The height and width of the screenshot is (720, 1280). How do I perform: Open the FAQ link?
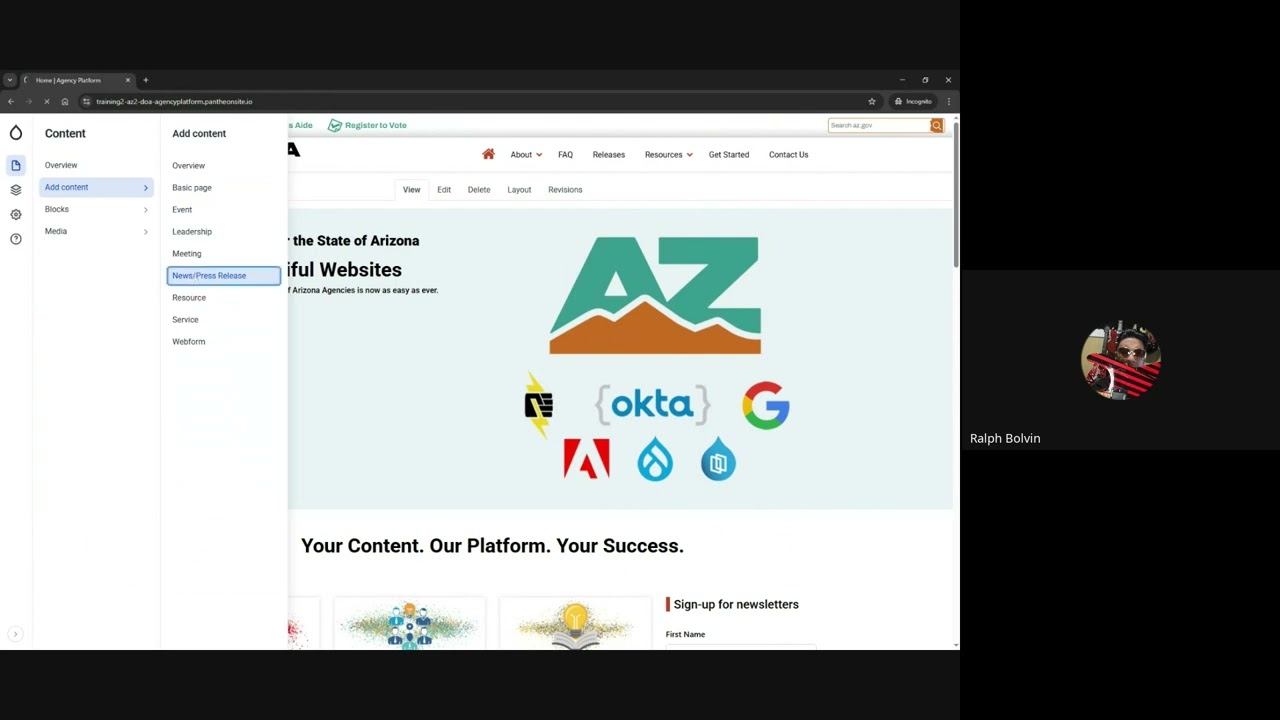coord(565,154)
